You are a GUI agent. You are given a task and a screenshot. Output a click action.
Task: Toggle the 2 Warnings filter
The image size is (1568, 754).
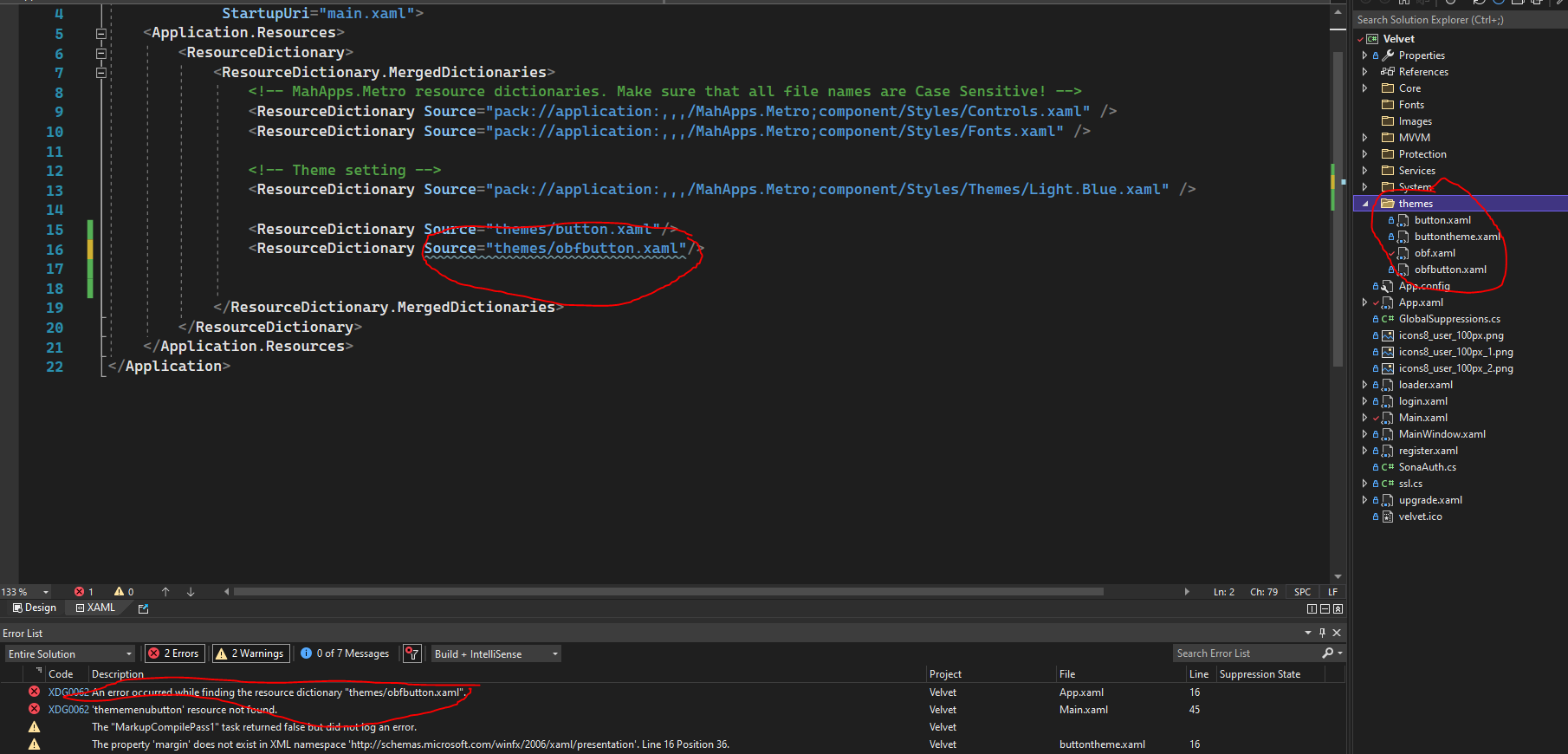[250, 653]
